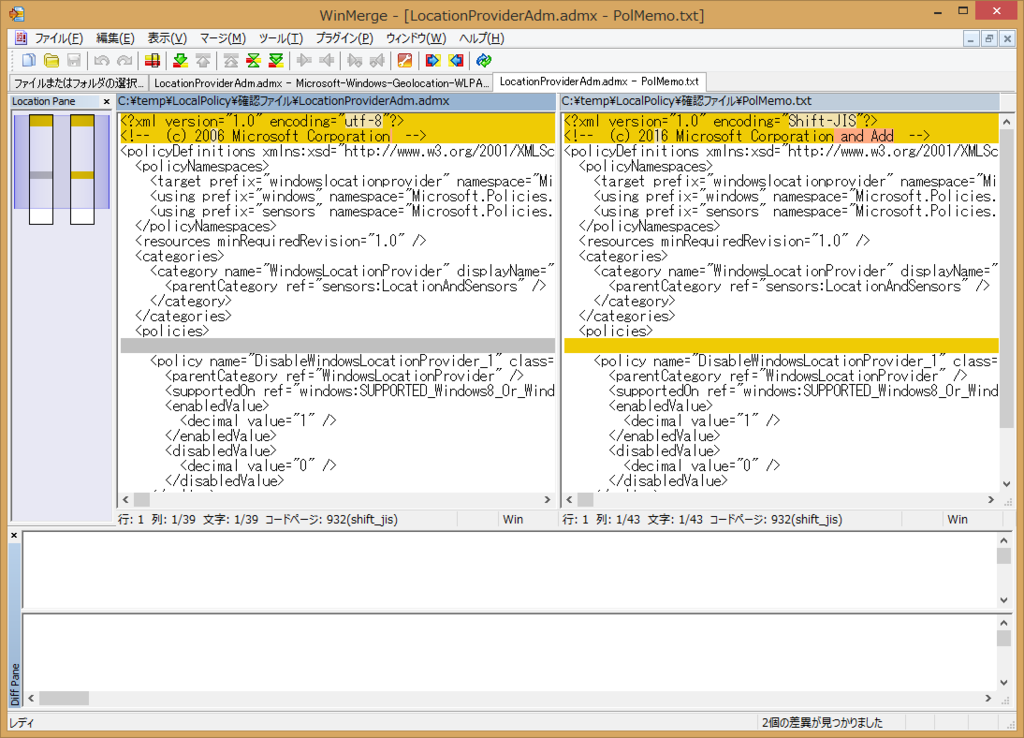Click Copy left and advance icon
The height and width of the screenshot is (738, 1024).
377,61
